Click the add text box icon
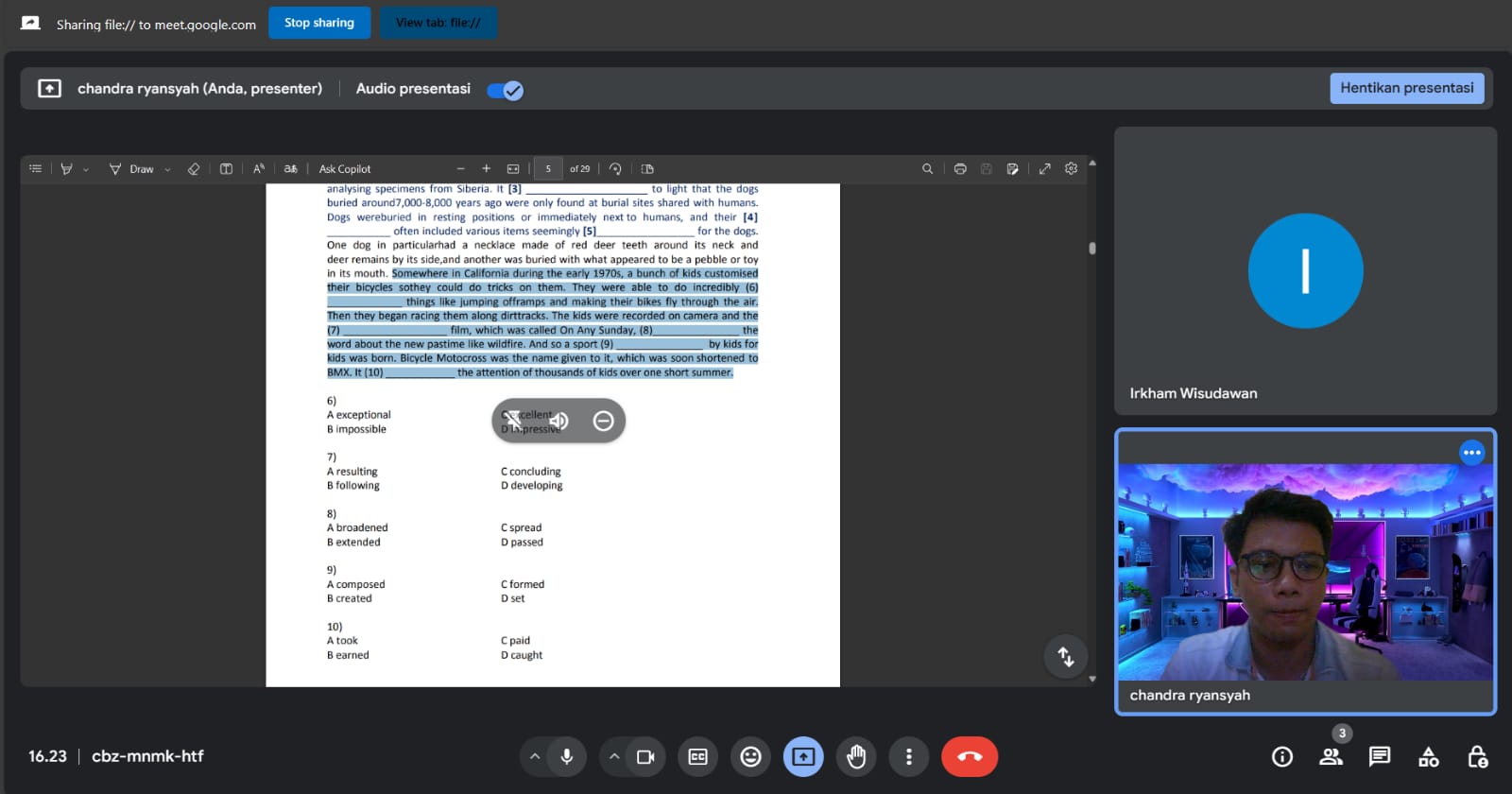This screenshot has width=1512, height=794. pos(226,168)
